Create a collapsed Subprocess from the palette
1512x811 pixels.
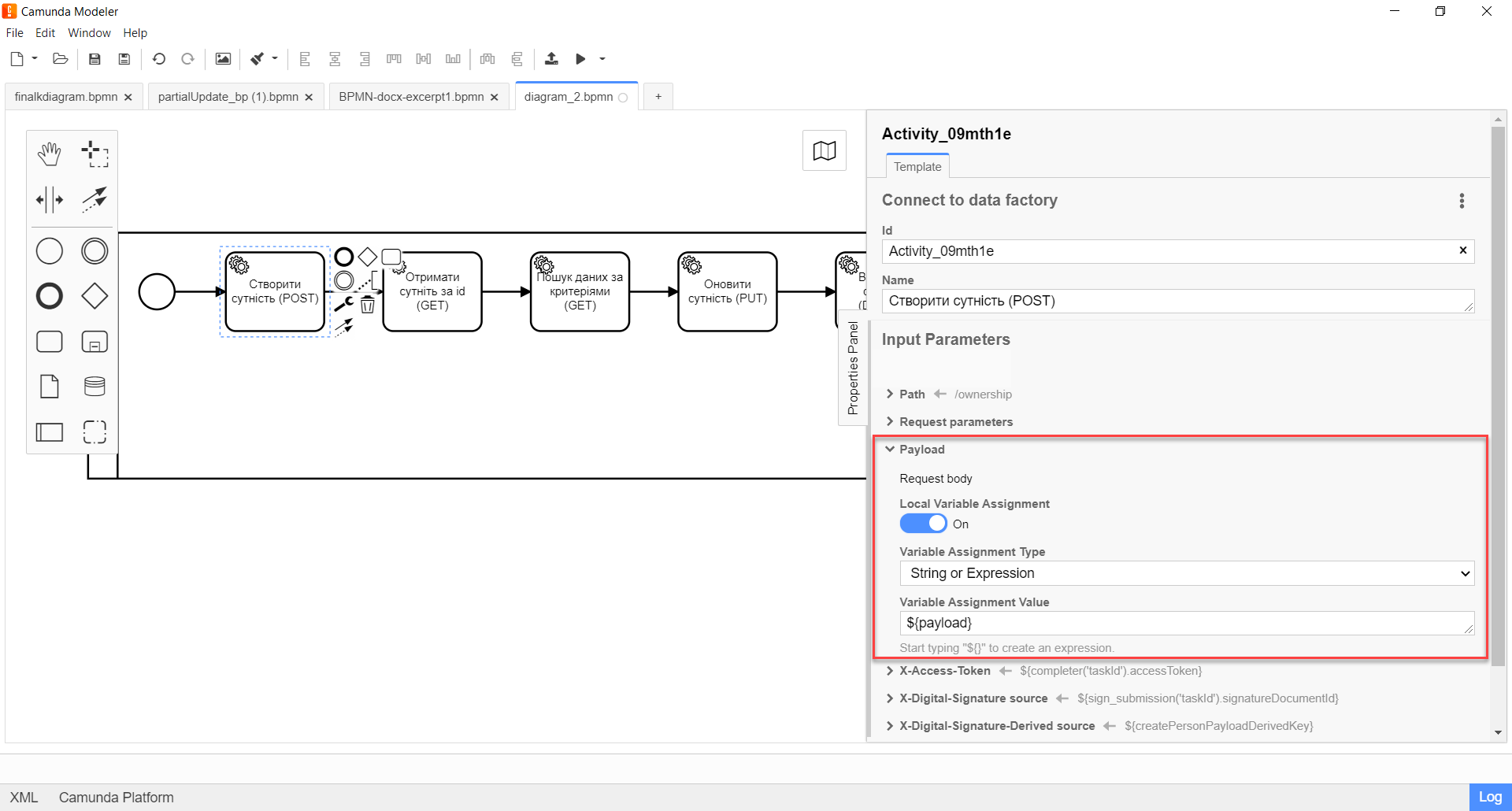point(94,342)
